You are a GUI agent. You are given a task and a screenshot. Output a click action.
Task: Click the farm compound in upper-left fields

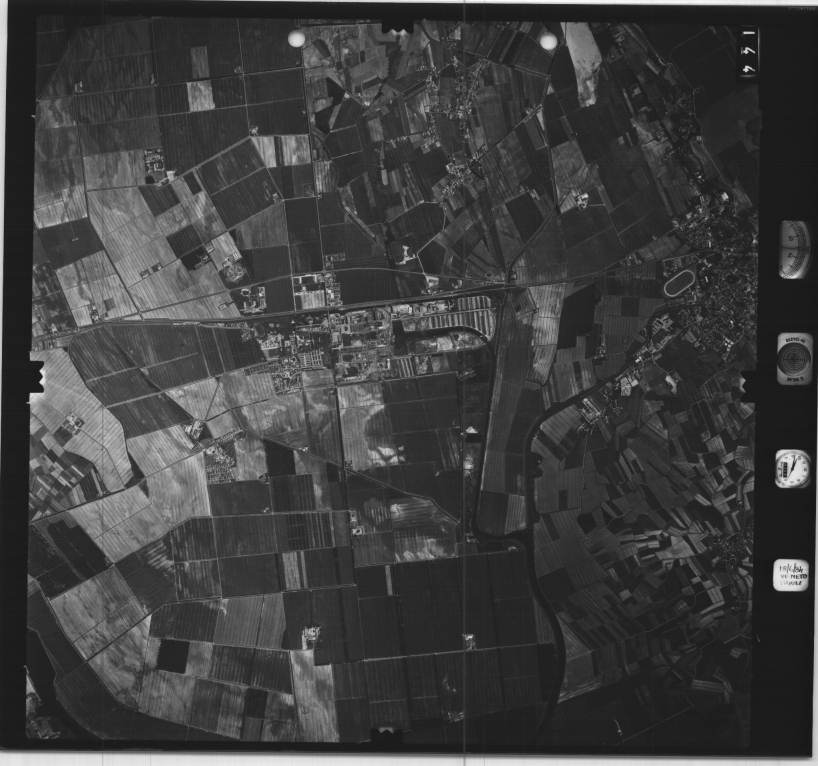point(154,165)
